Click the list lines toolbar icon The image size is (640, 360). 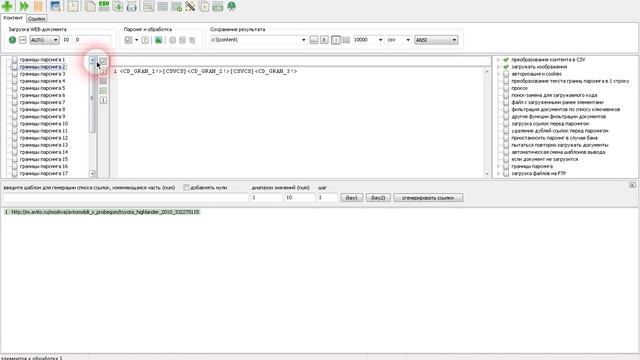(162, 6)
